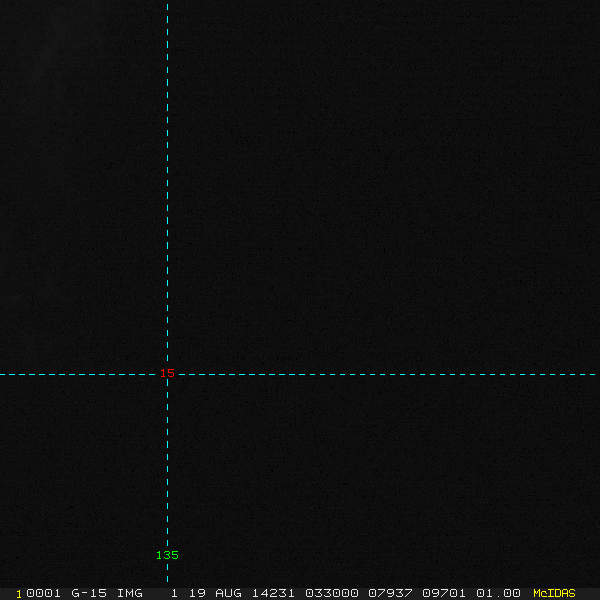The height and width of the screenshot is (600, 600).
Task: Click the AUG month text
Action: (228, 593)
